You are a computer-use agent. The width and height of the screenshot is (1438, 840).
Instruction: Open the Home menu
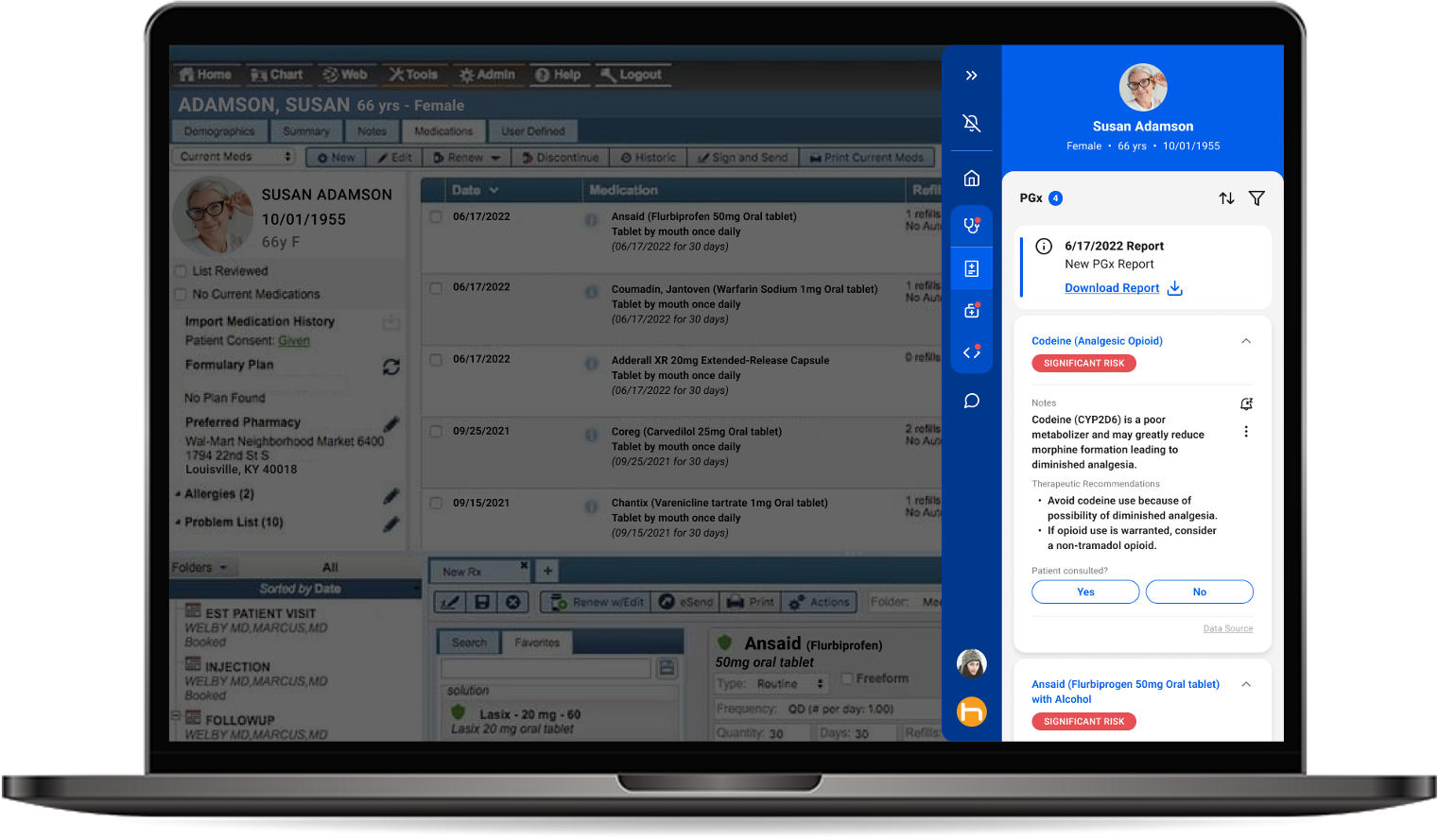[205, 75]
